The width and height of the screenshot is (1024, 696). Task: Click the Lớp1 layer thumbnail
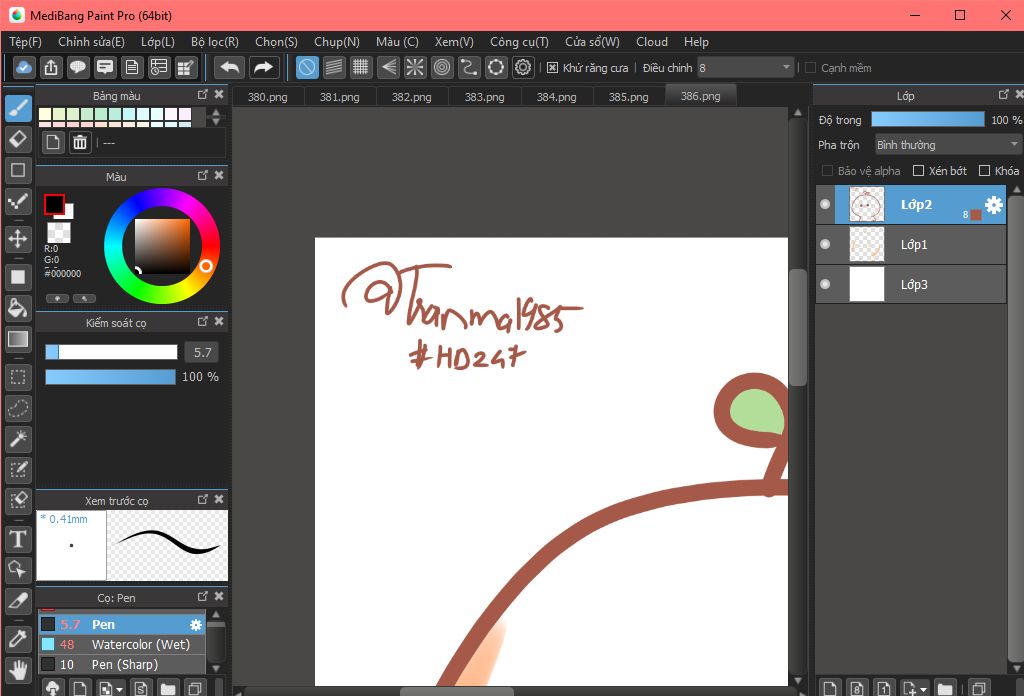pyautogui.click(x=867, y=244)
